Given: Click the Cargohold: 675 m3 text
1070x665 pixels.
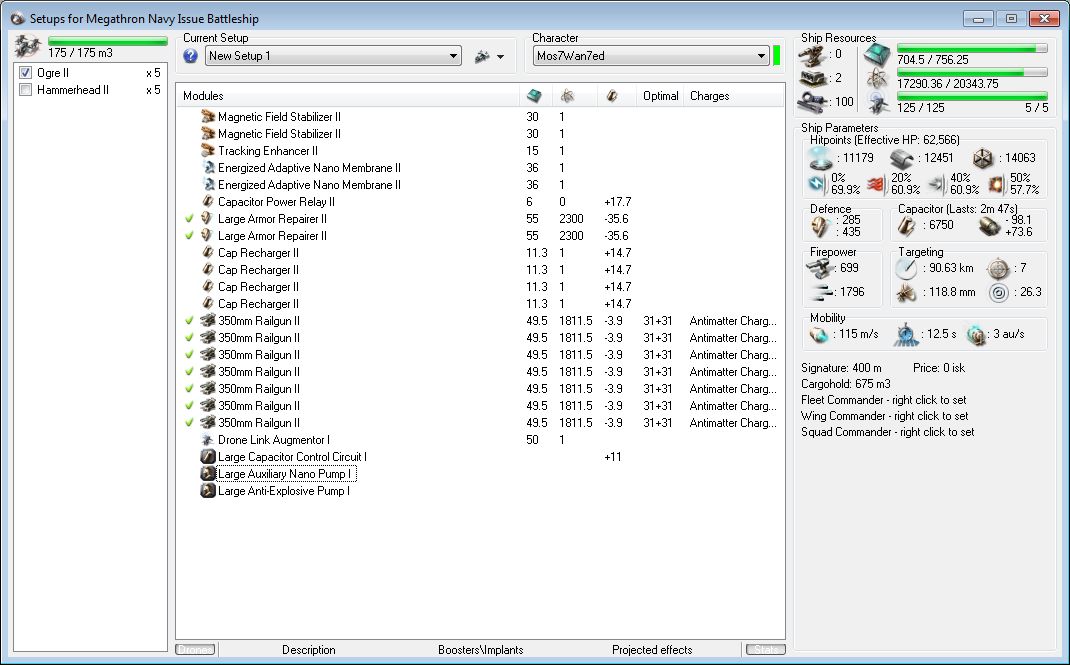Looking at the screenshot, I should (845, 384).
